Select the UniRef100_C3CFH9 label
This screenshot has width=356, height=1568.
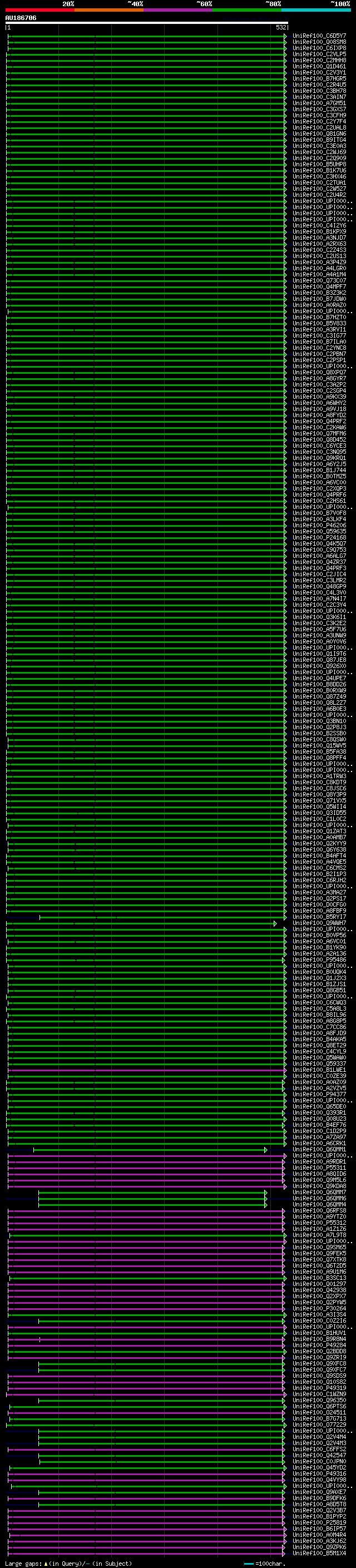click(x=319, y=116)
